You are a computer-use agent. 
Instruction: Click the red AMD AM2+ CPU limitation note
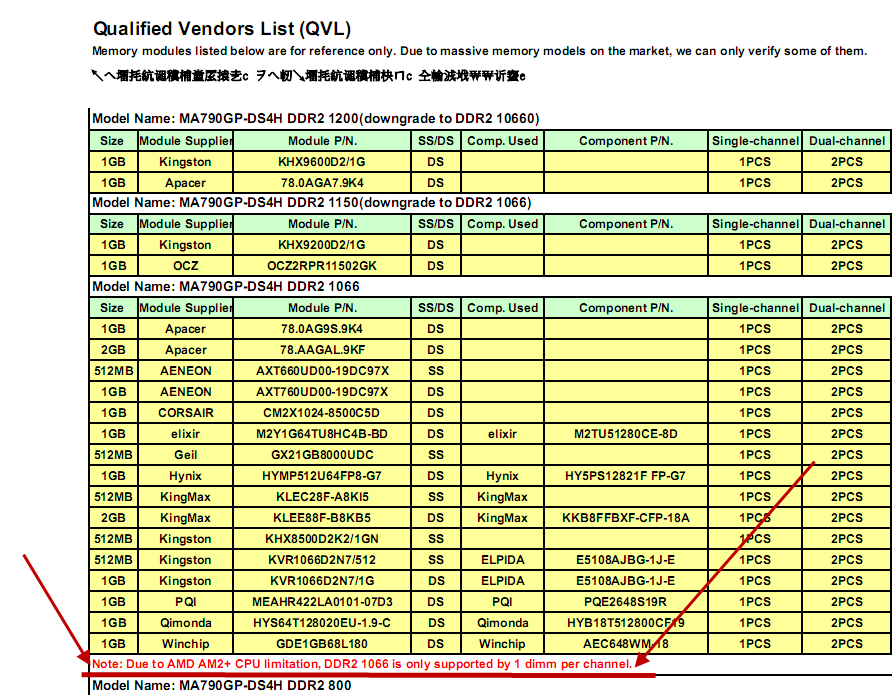pos(361,664)
